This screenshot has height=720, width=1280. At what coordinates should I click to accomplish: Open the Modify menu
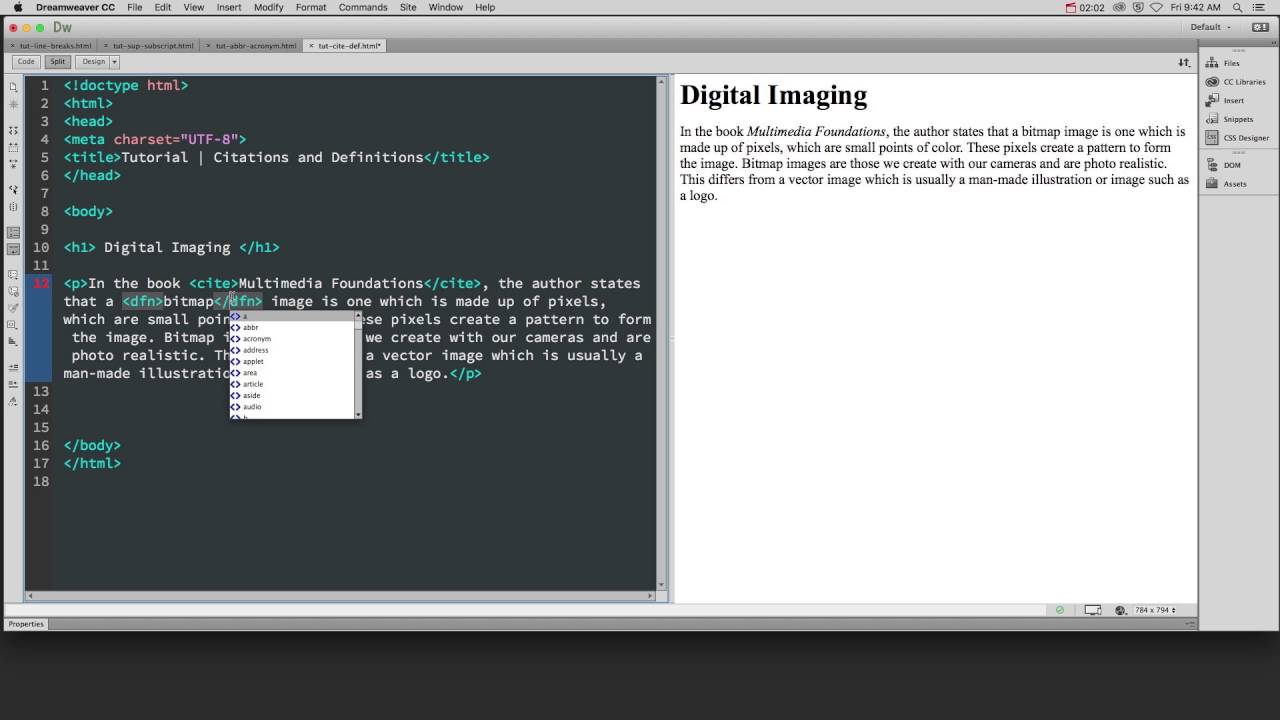268,7
